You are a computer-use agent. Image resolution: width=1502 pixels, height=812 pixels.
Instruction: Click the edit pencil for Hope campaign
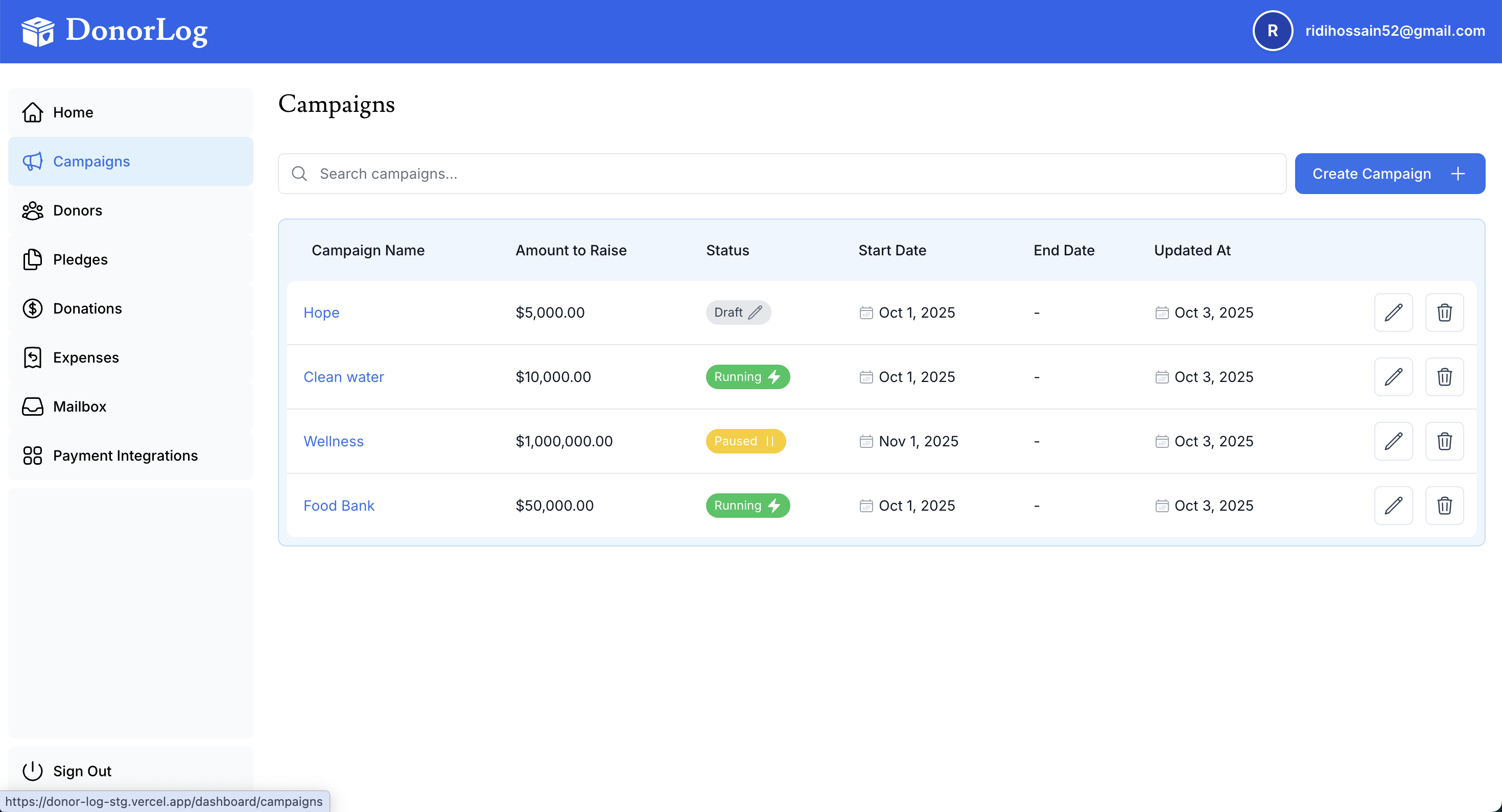1393,313
